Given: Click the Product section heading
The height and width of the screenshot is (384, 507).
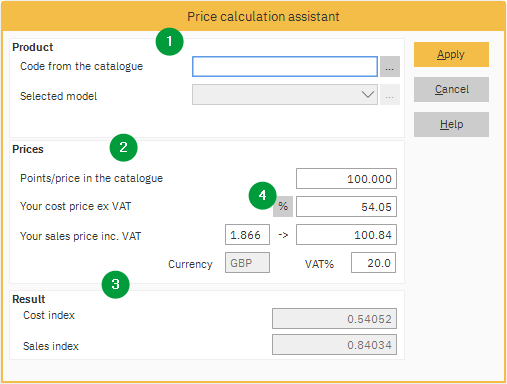Looking at the screenshot, I should click(x=33, y=47).
